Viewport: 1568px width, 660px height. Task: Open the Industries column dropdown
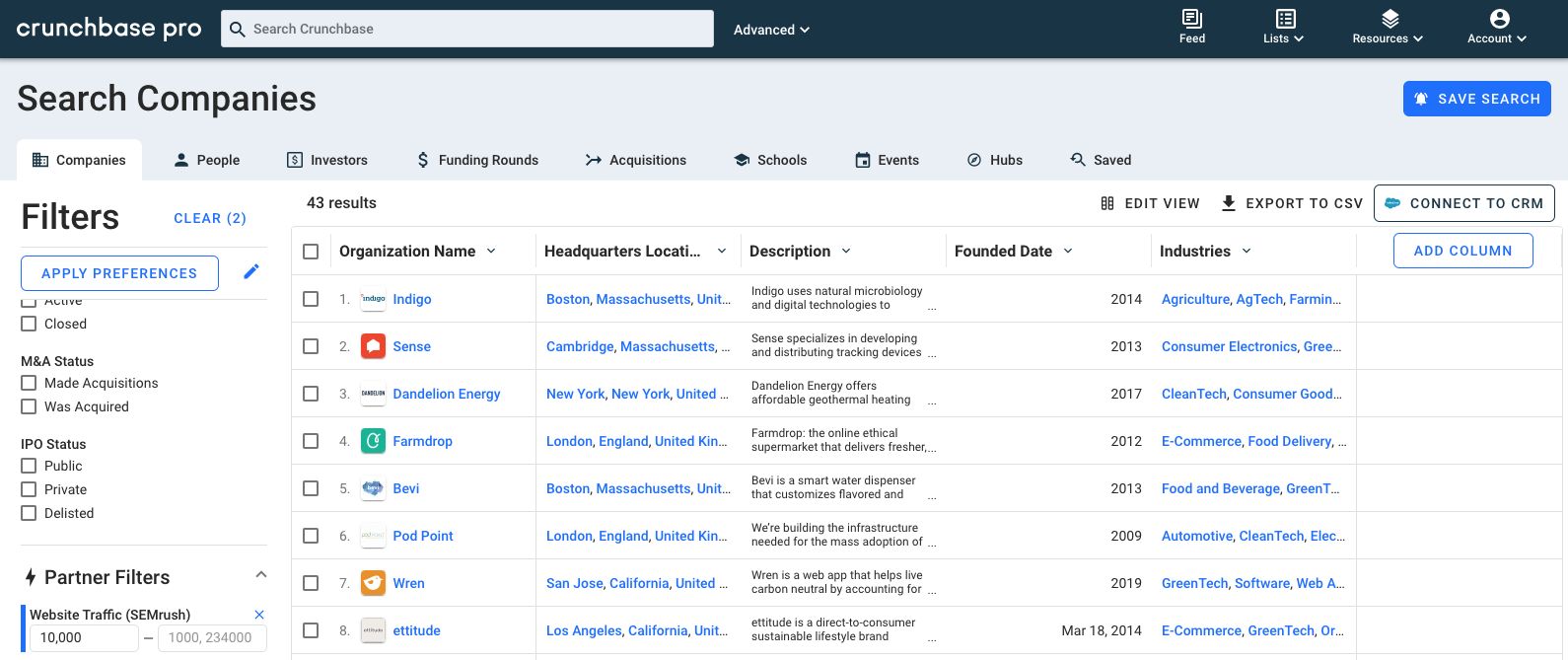coord(1247,251)
